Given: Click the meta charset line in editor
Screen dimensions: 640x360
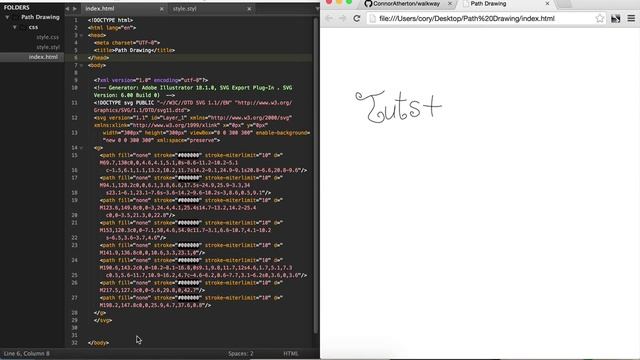Looking at the screenshot, I should [x=127, y=43].
